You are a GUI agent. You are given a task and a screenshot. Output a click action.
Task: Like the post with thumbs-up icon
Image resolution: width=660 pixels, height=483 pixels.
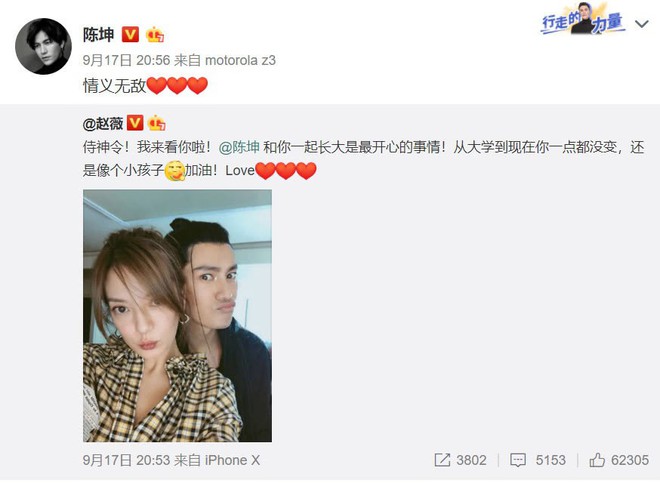pyautogui.click(x=597, y=460)
